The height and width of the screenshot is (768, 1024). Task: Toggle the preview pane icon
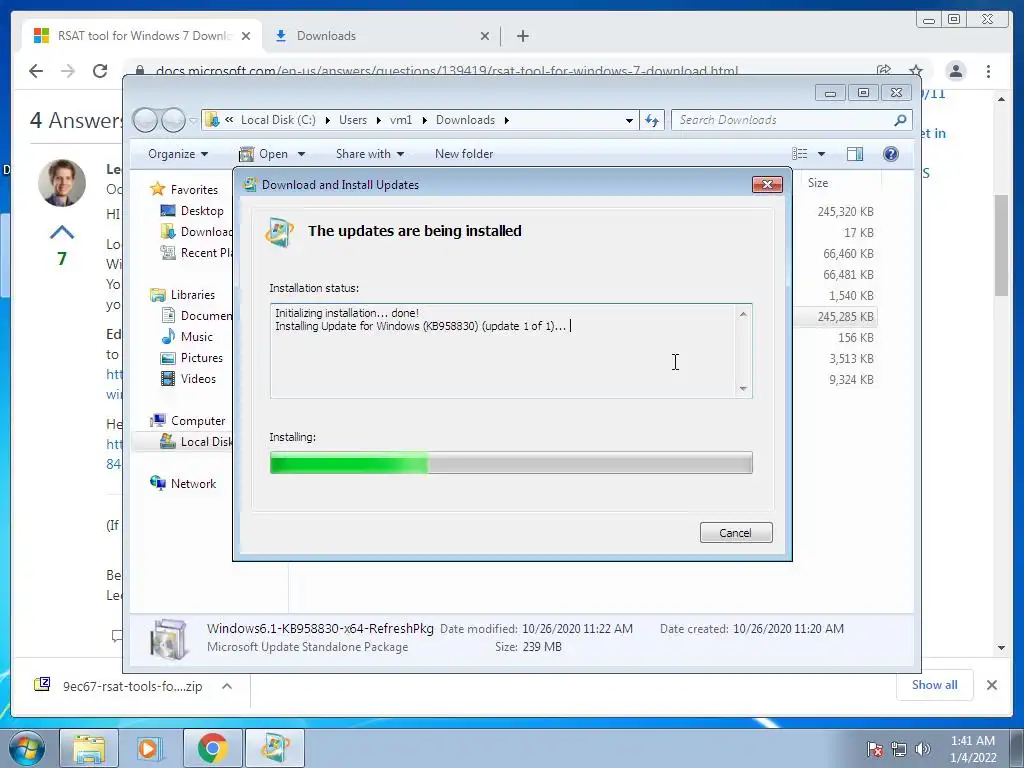click(x=855, y=154)
